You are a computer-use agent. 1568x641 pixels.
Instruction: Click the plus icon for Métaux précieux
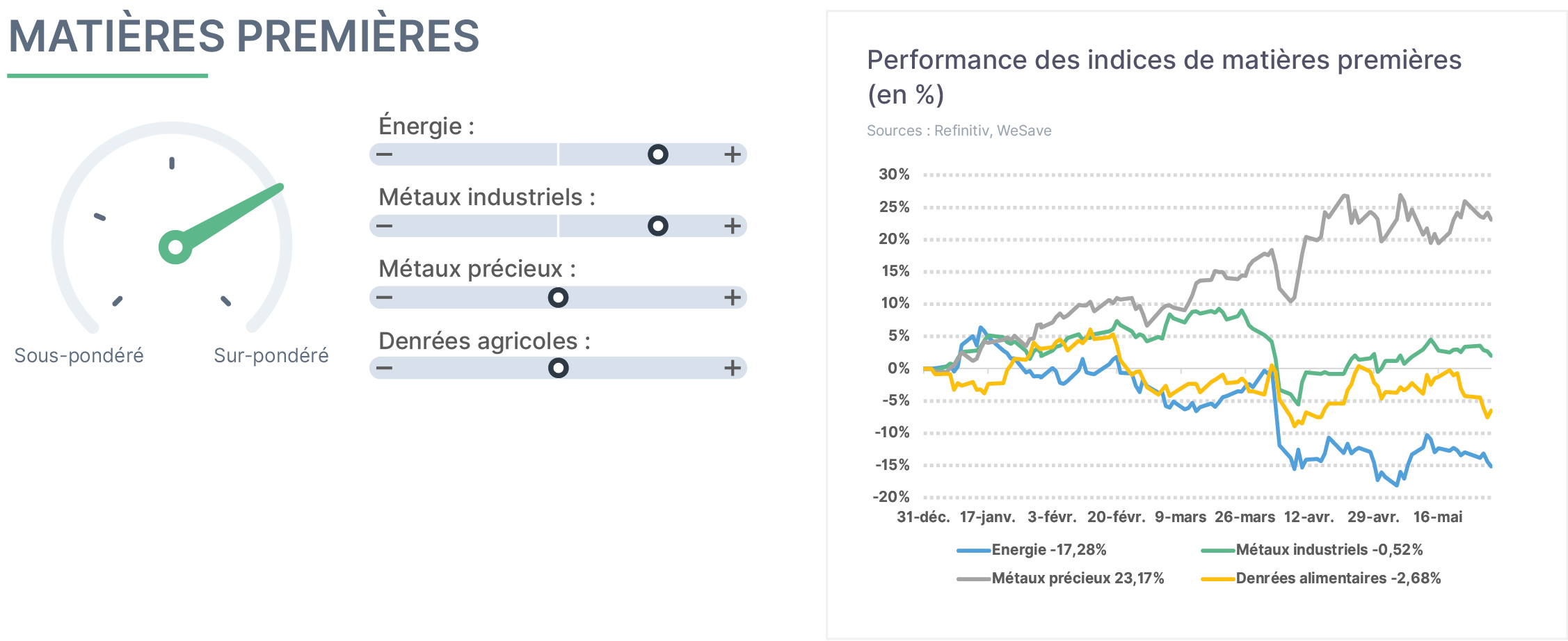tap(732, 298)
